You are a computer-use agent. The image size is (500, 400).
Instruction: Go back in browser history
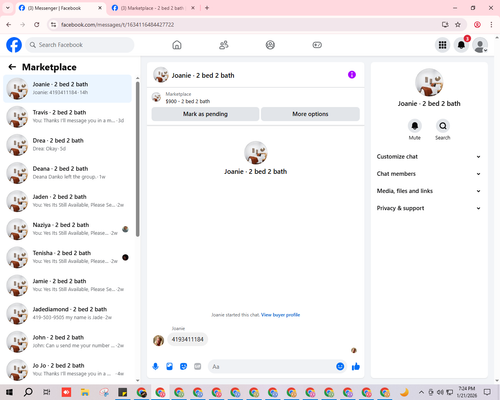click(9, 25)
